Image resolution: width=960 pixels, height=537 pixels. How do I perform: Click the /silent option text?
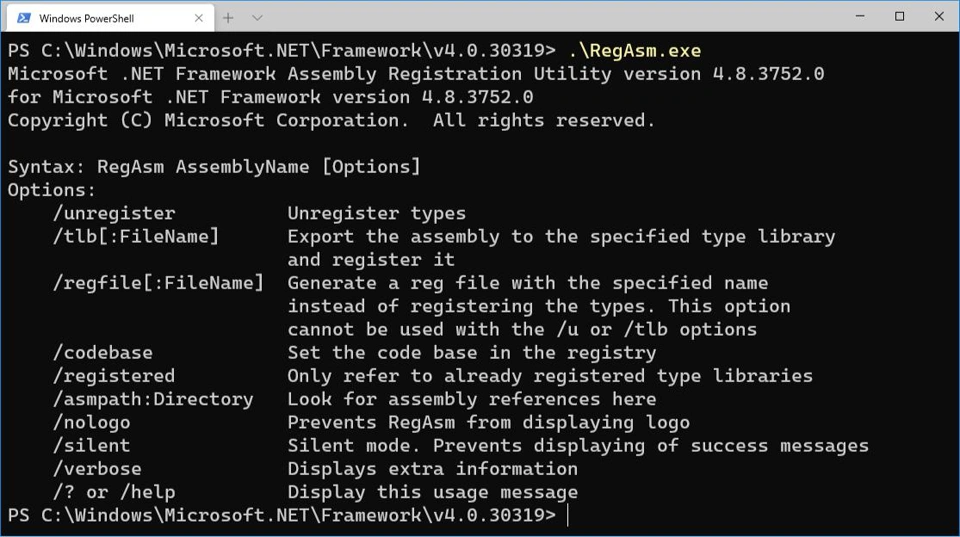pyautogui.click(x=91, y=445)
